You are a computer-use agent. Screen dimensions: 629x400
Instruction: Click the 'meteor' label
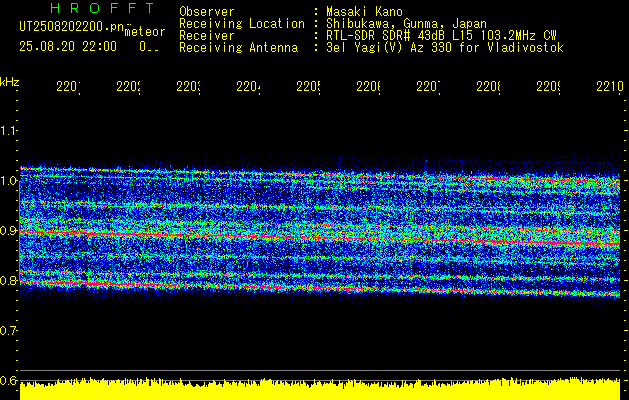coord(145,32)
